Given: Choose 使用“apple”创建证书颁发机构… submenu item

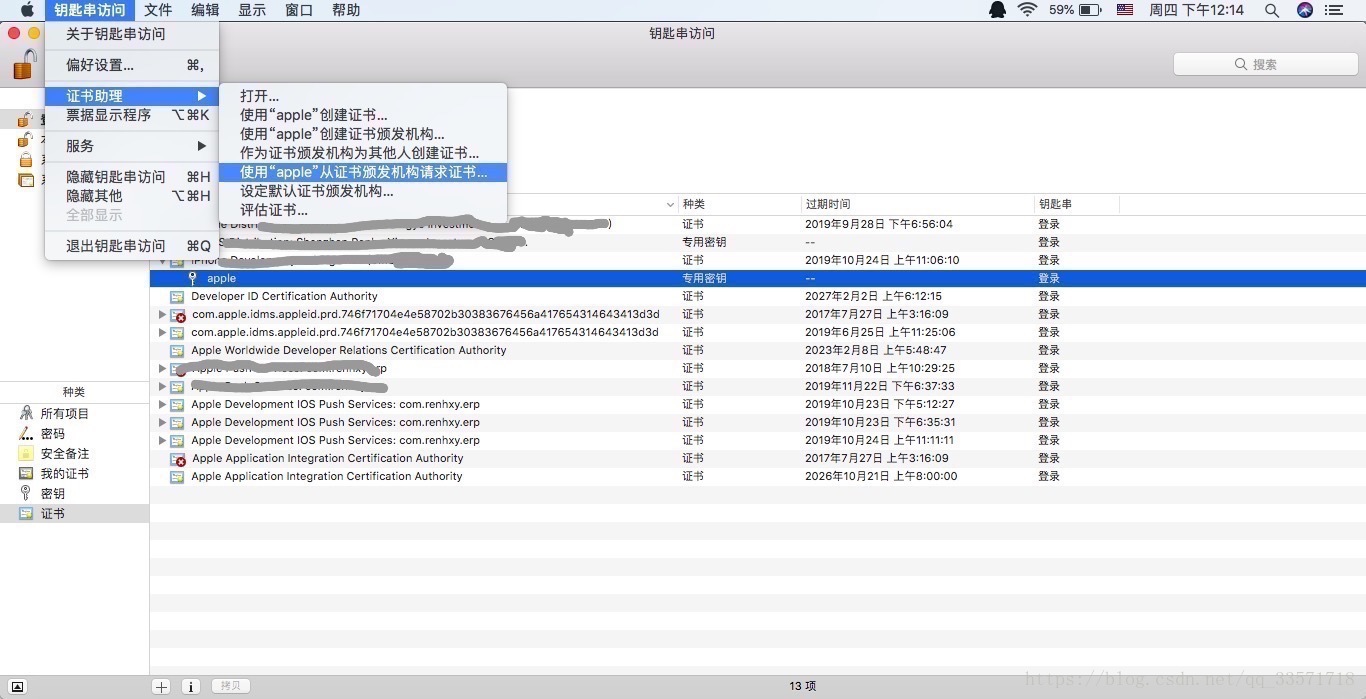Looking at the screenshot, I should click(x=363, y=134).
